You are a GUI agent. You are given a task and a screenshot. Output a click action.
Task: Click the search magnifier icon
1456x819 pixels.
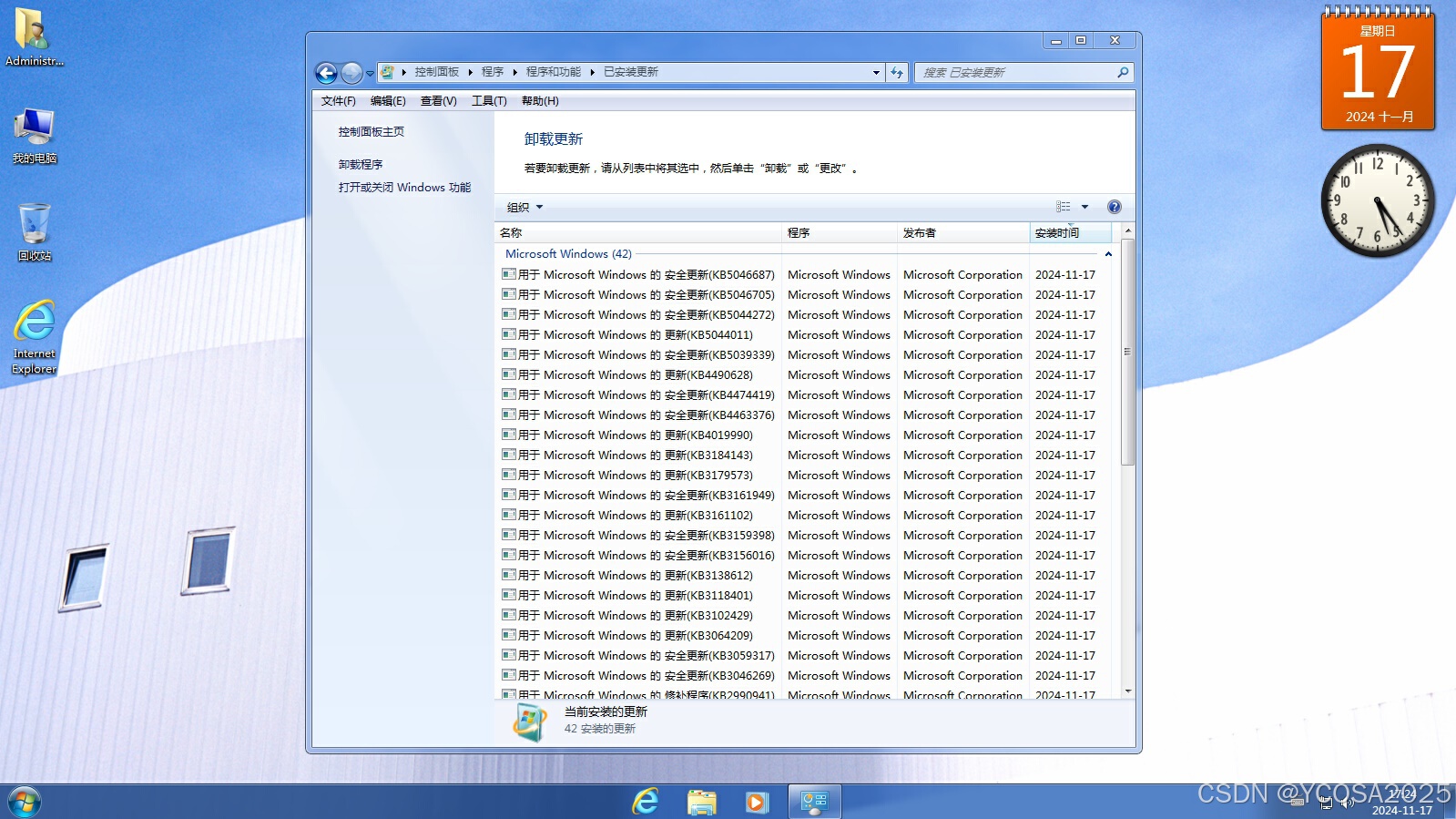[1123, 72]
